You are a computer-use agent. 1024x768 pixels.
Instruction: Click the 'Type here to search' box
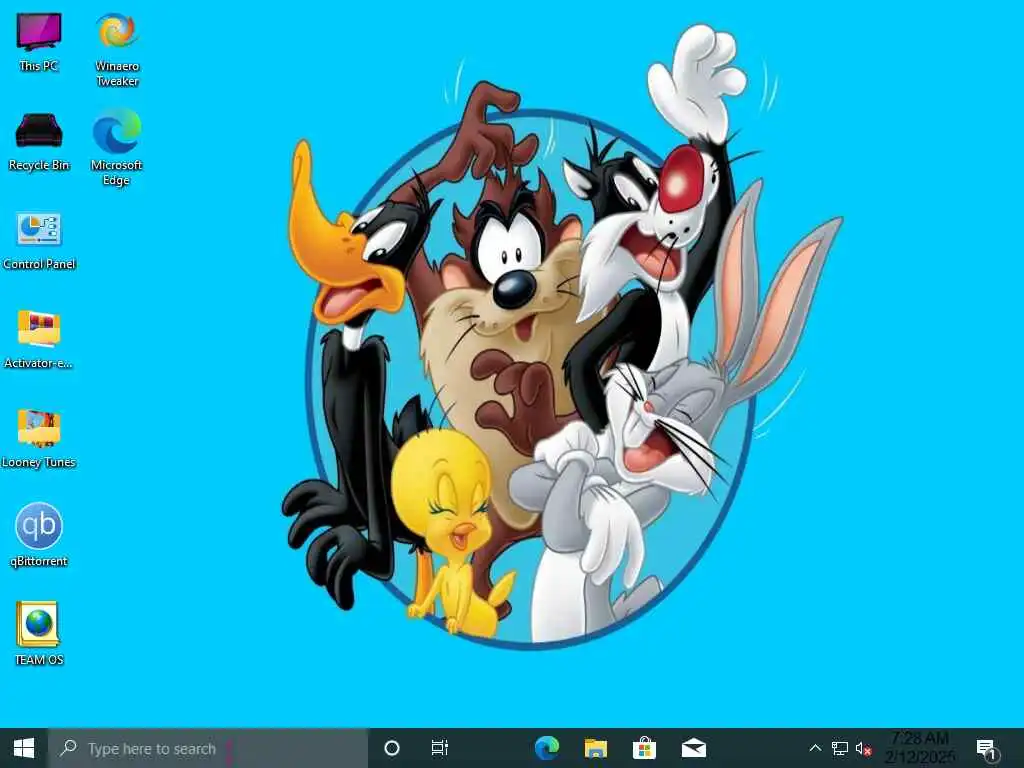click(208, 748)
